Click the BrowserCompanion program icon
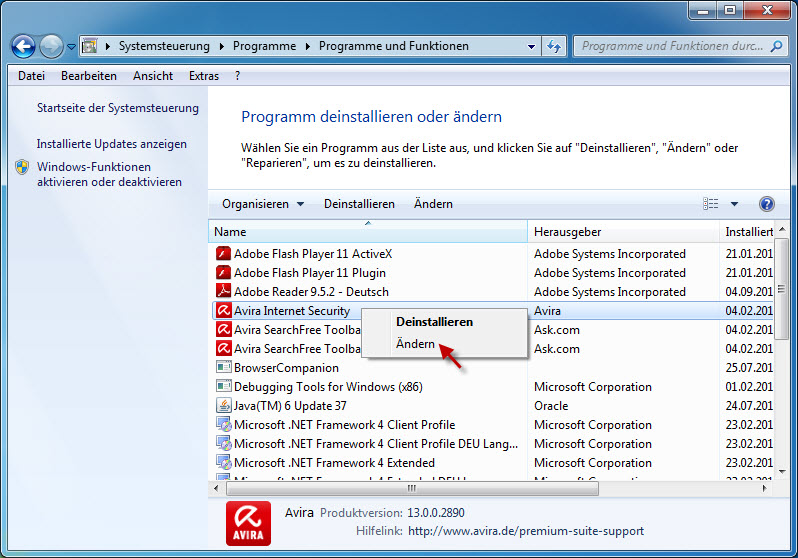The height and width of the screenshot is (558, 798). point(223,367)
